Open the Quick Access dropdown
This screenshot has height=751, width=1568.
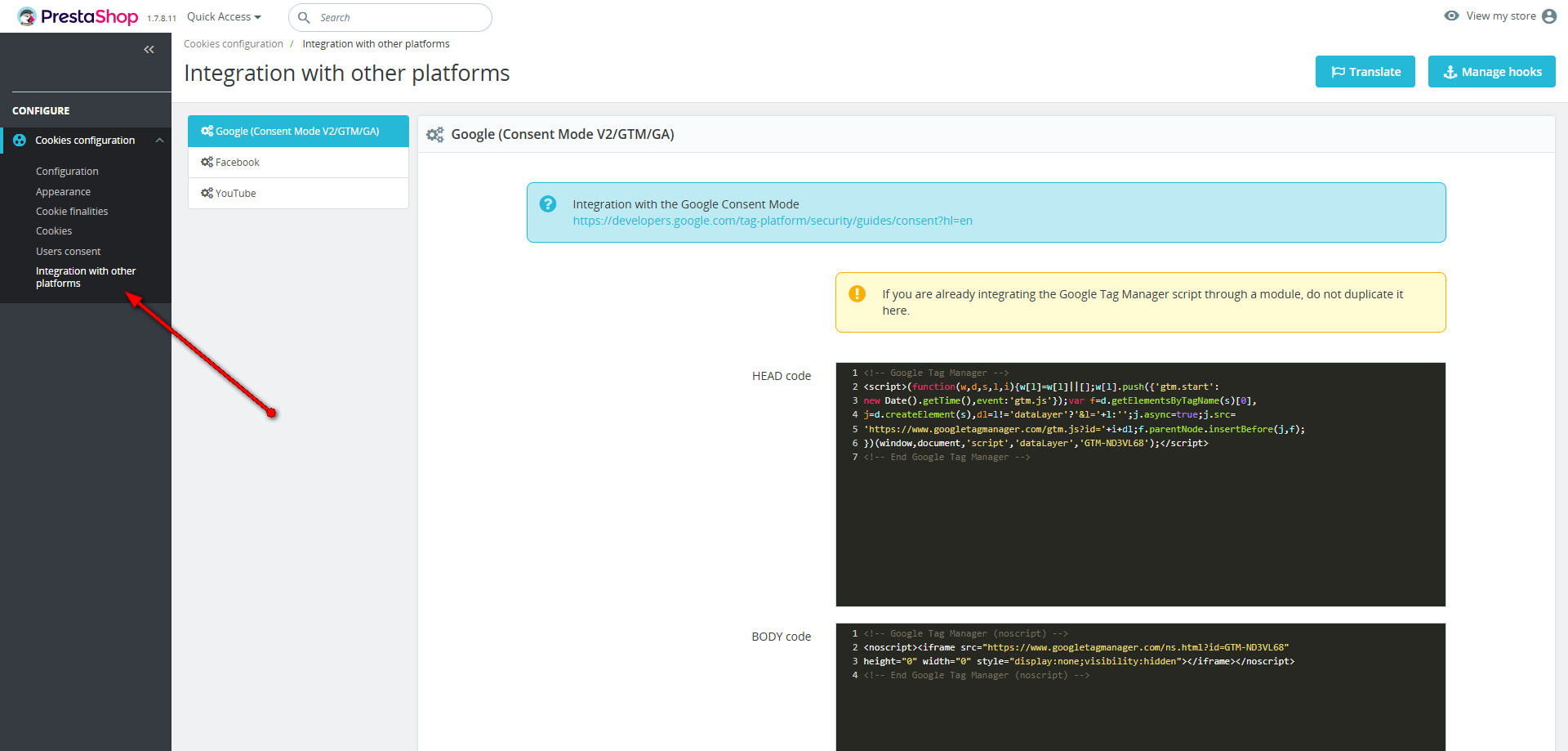pos(224,17)
